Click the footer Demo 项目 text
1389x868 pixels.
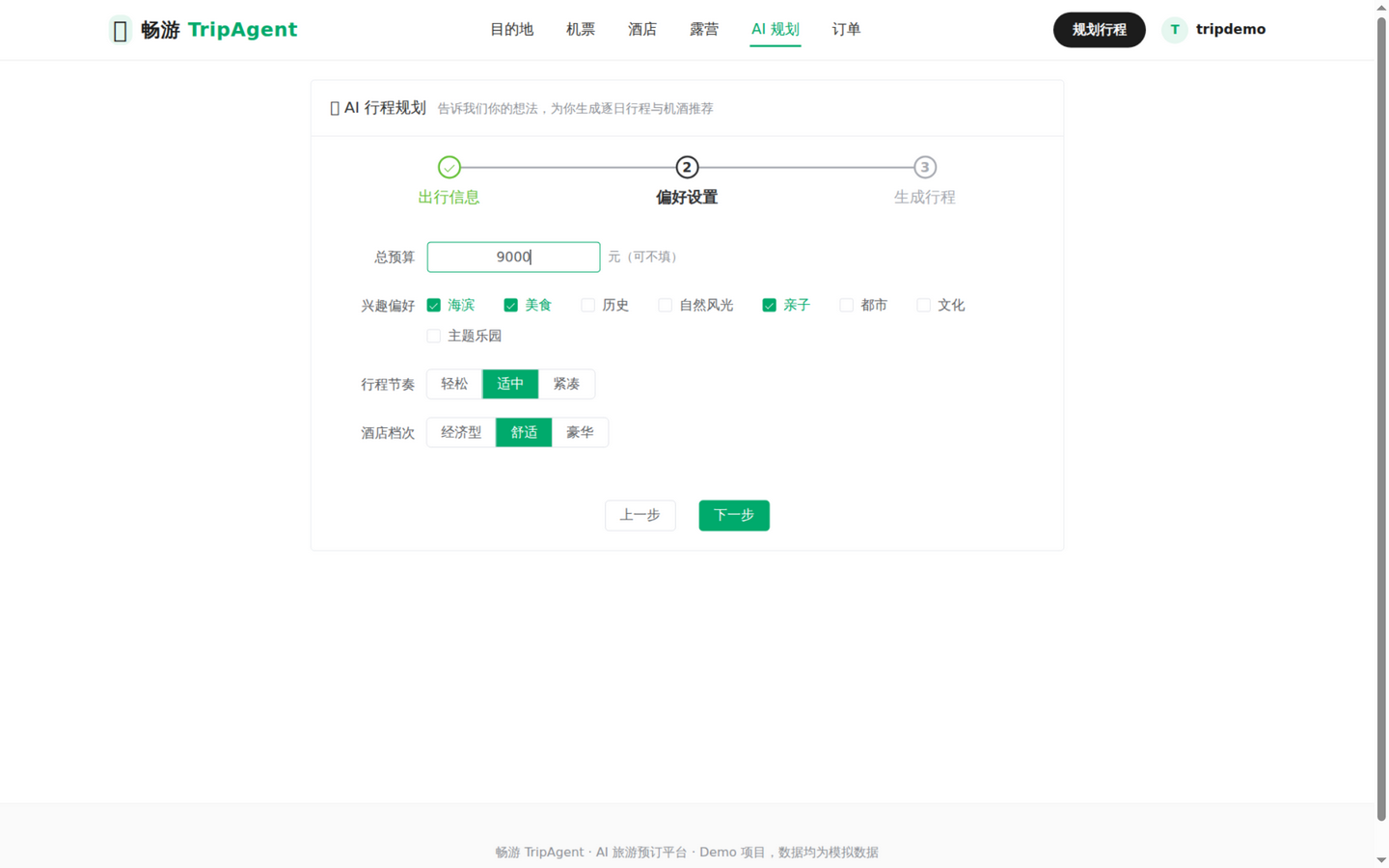[x=732, y=853]
